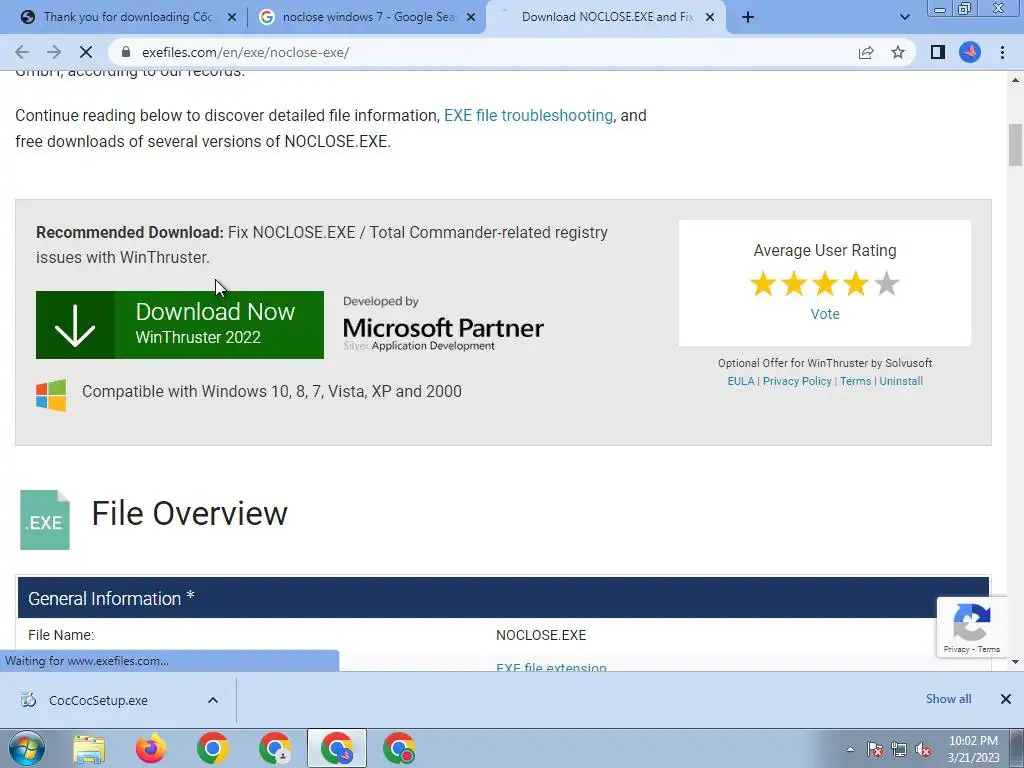The image size is (1024, 768).
Task: Select the 'Download NOCLOSE.EXE' tab
Action: tap(607, 17)
